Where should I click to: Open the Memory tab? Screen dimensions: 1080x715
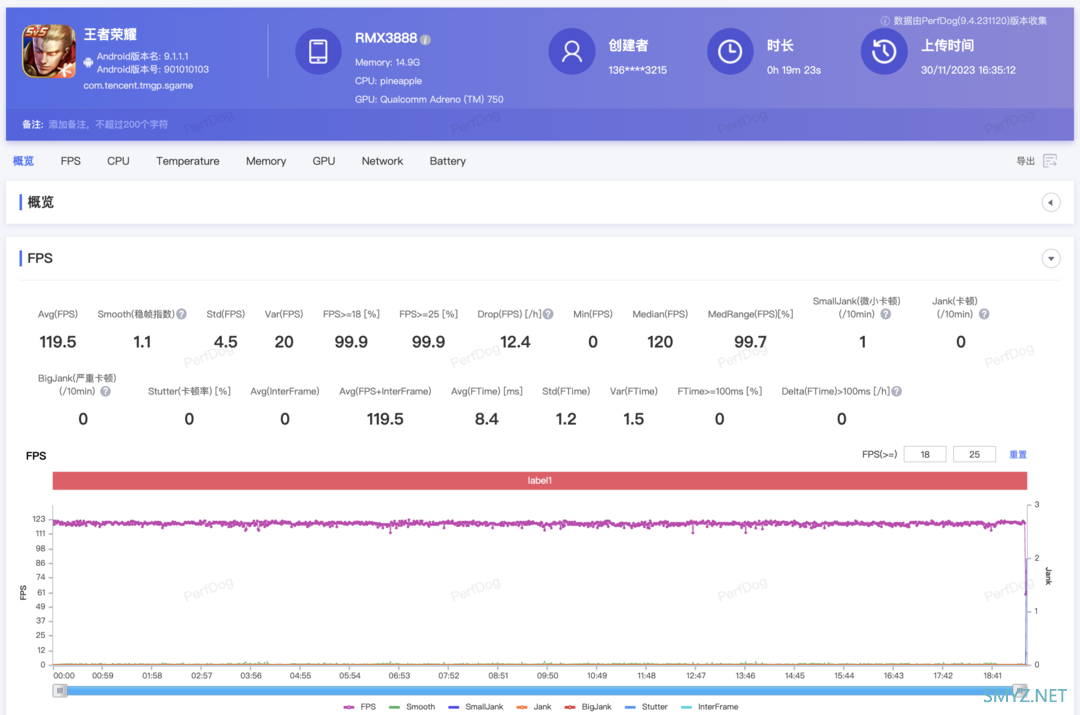266,161
